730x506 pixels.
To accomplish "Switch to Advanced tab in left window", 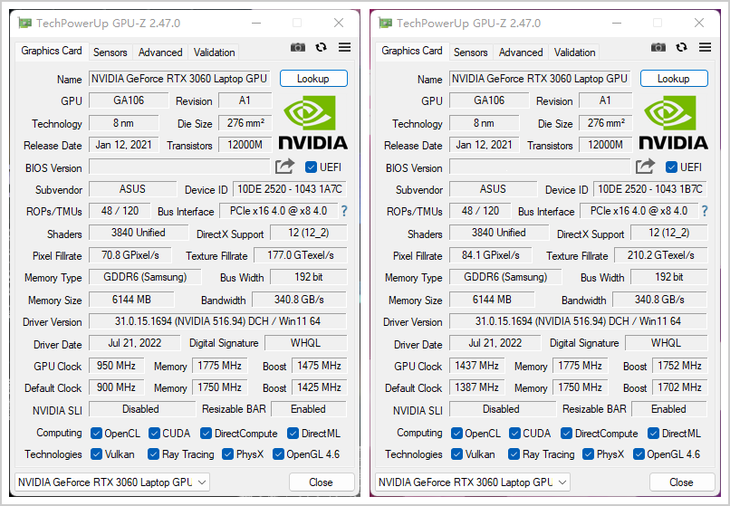I will click(x=160, y=52).
